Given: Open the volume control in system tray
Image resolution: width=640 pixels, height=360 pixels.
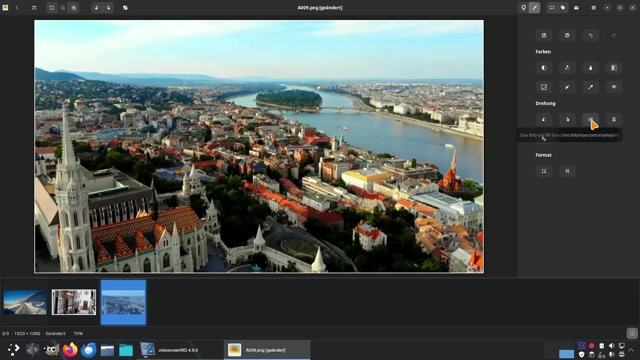Looking at the screenshot, I should 611,346.
